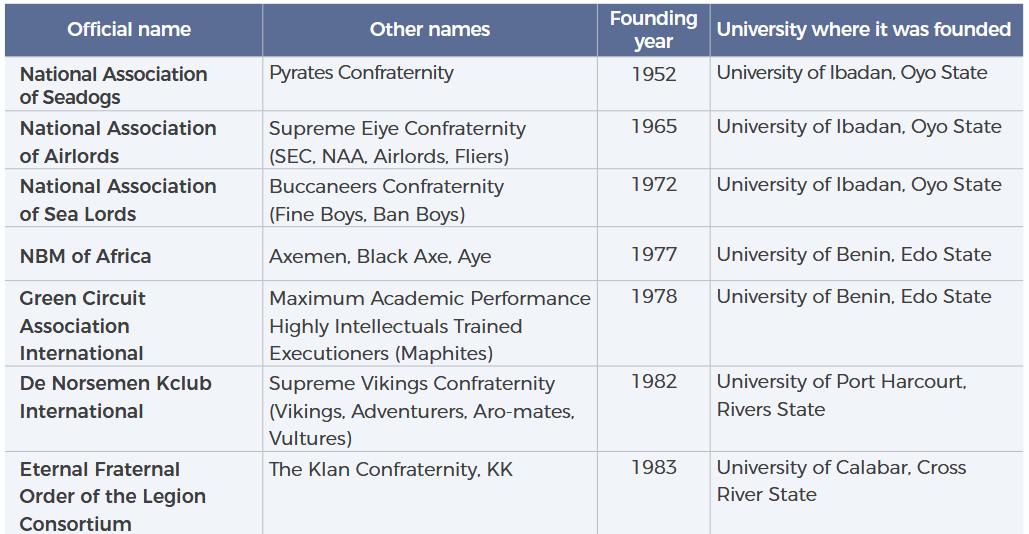Select "Axemen, Black Axe, Aye" cell
The height and width of the screenshot is (534, 1029).
380,257
